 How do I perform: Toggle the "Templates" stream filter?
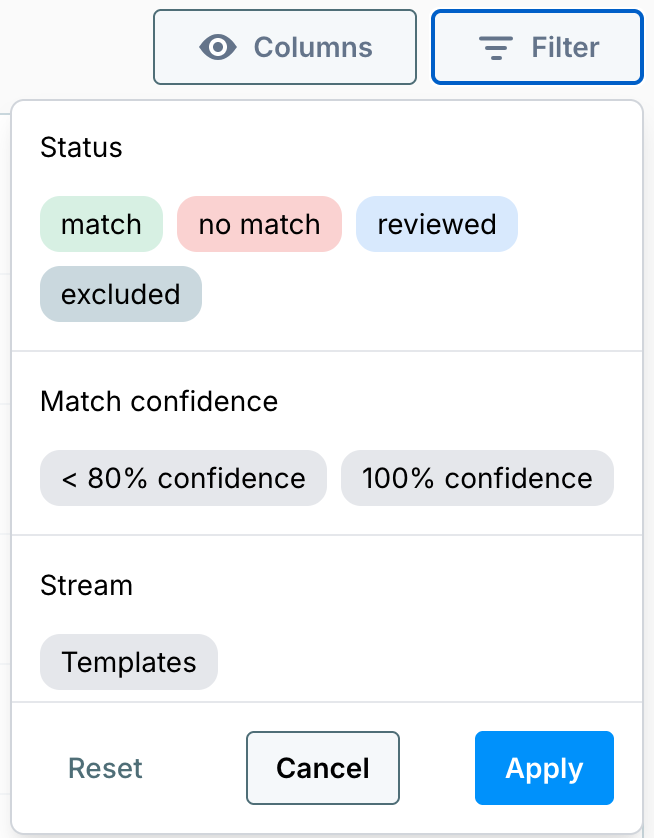[x=128, y=662]
